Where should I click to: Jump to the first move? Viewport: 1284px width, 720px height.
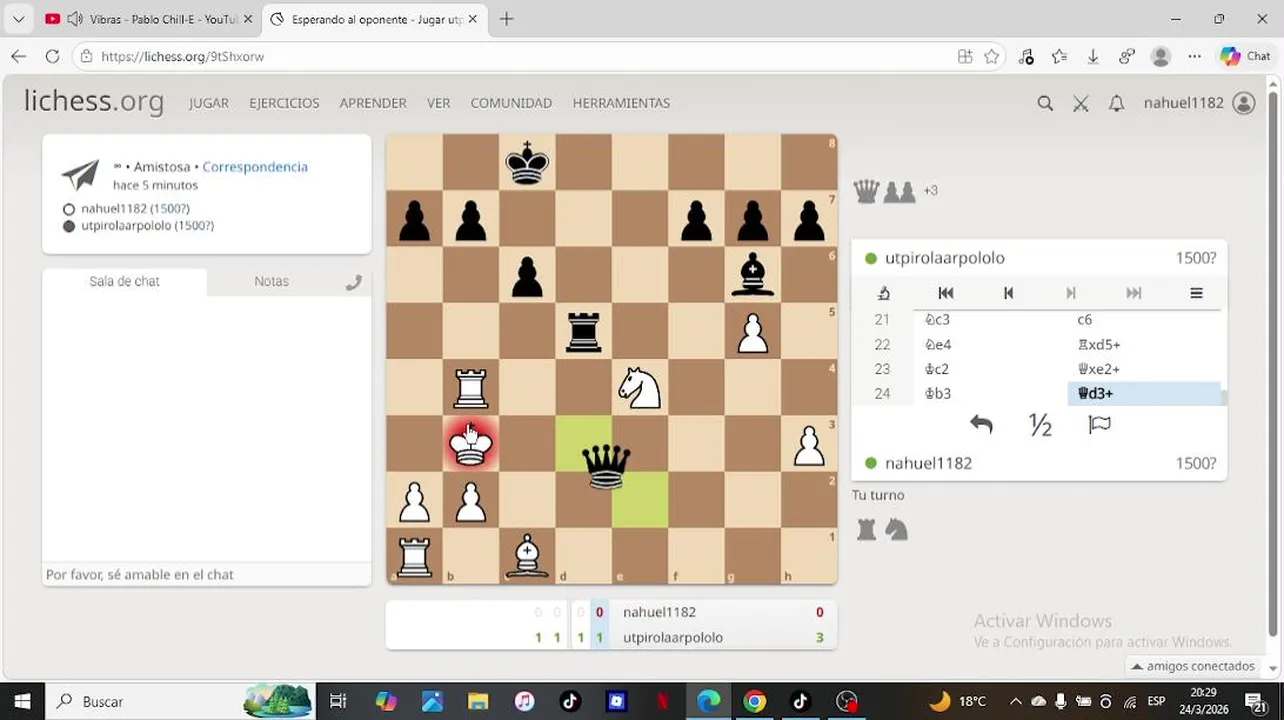pyautogui.click(x=946, y=293)
